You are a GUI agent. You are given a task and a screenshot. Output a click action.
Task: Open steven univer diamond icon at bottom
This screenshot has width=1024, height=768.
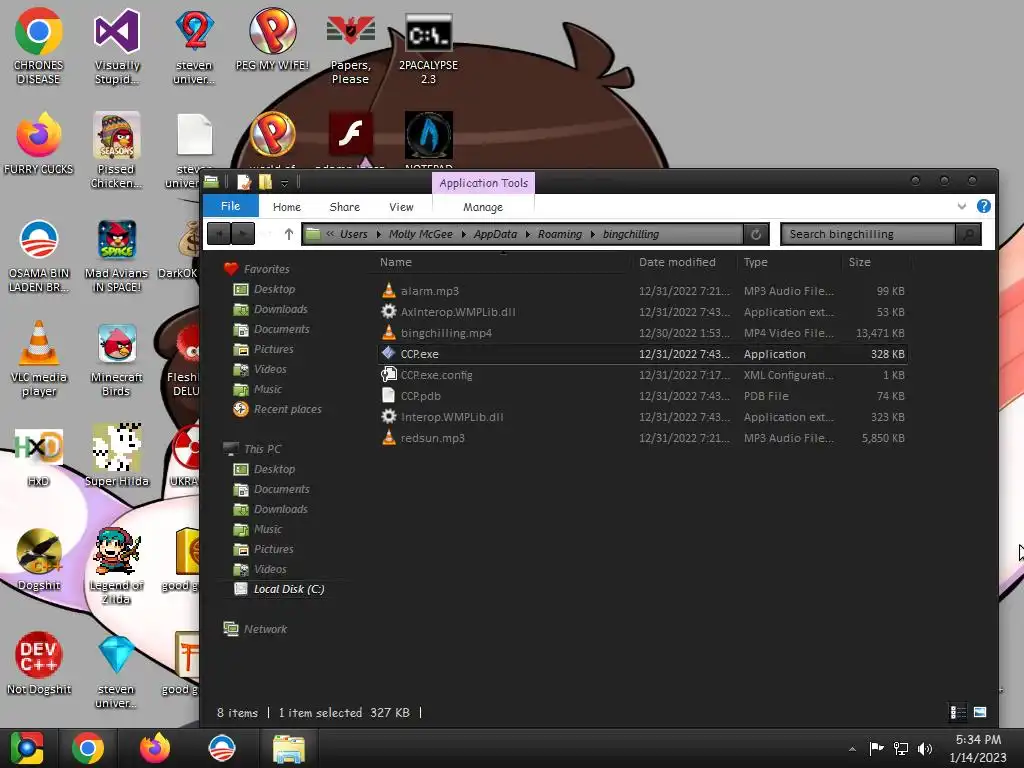point(116,670)
